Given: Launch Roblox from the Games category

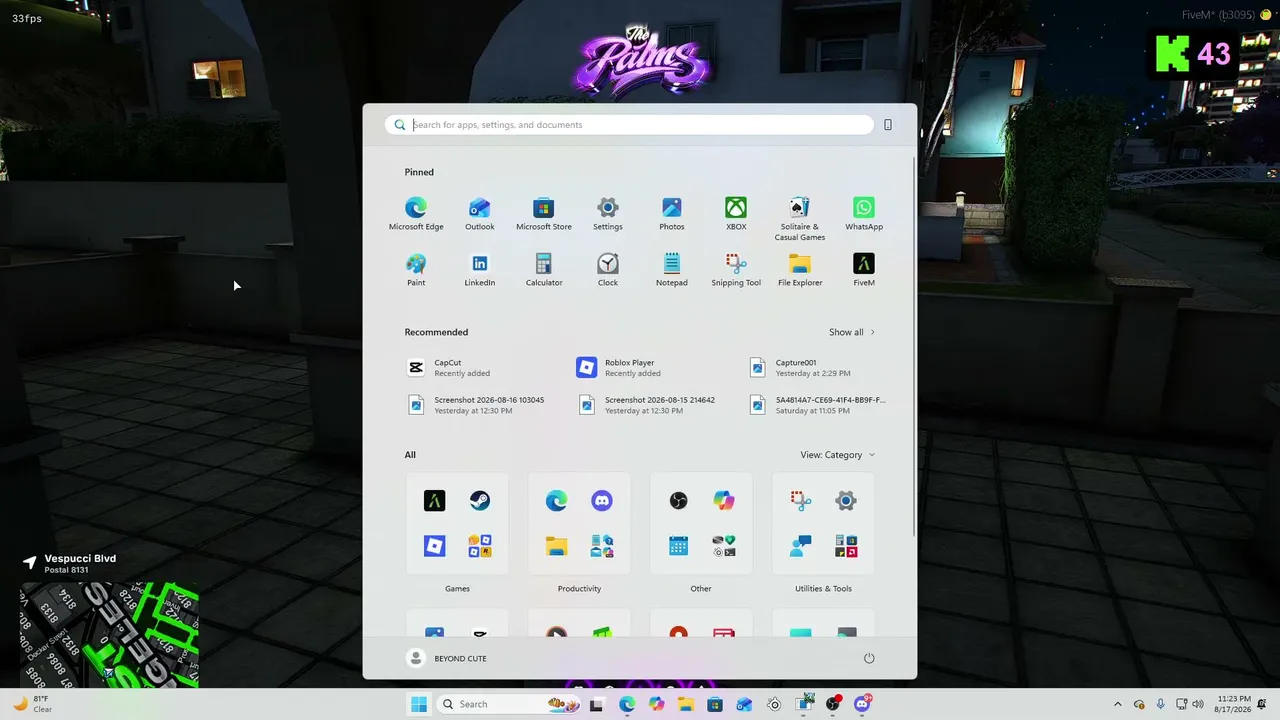Looking at the screenshot, I should pos(434,546).
